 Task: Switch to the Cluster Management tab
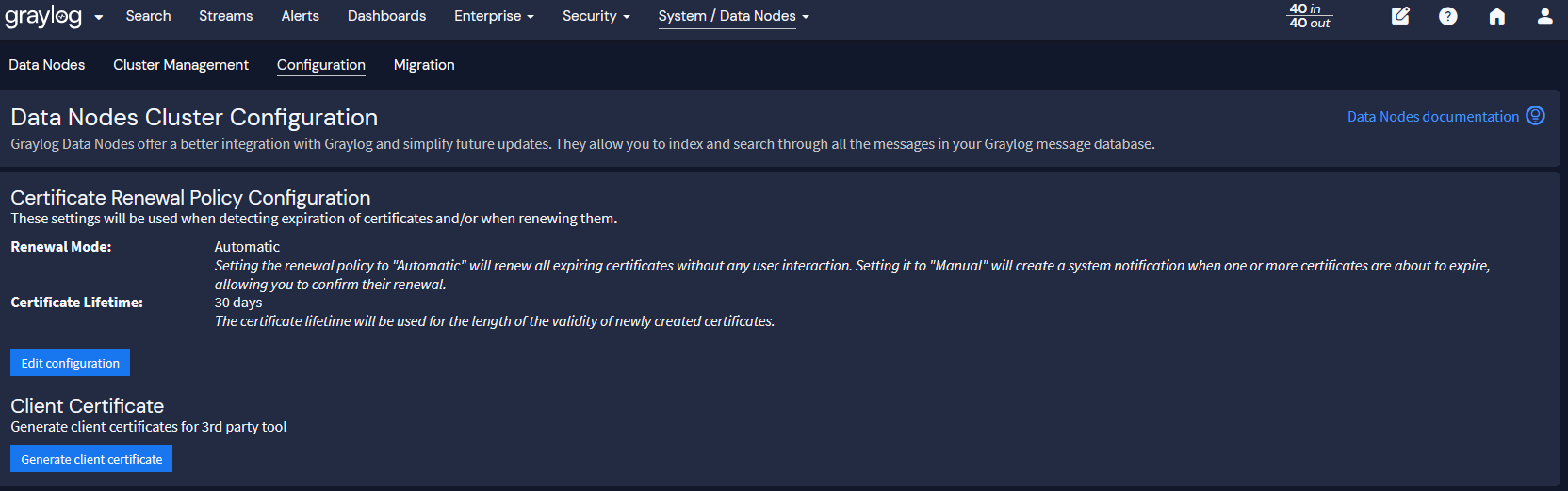tap(181, 65)
